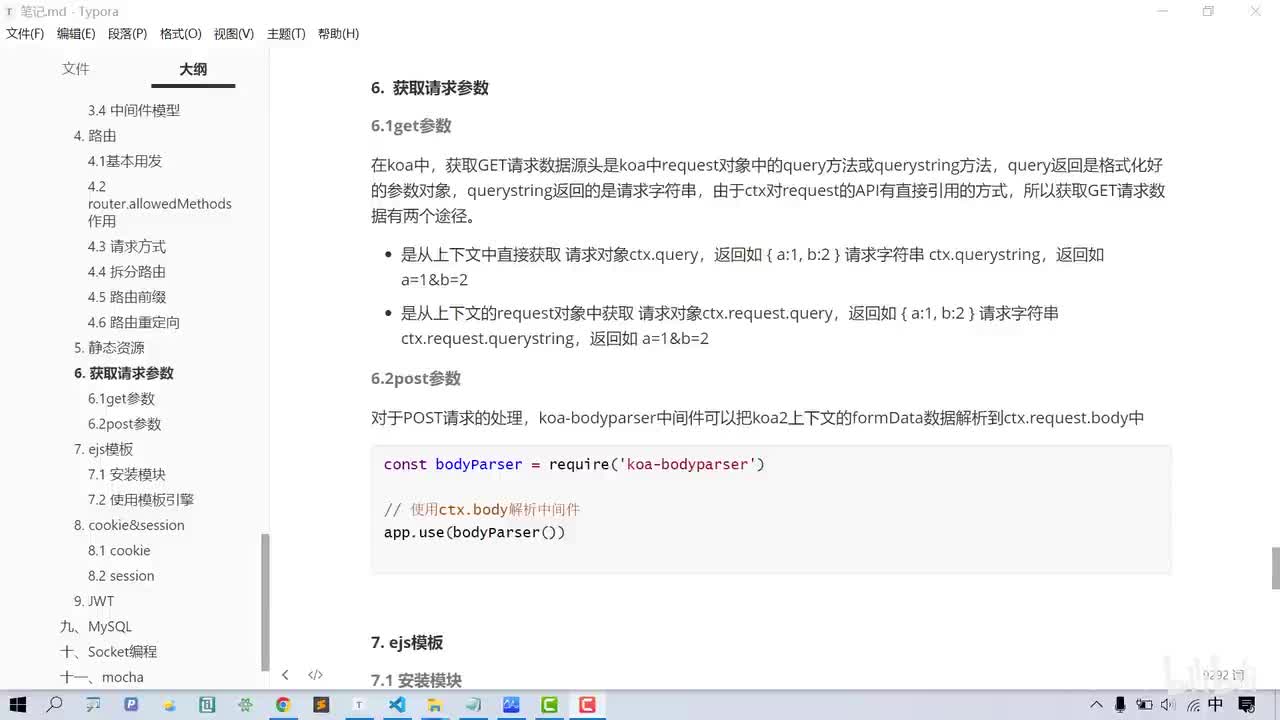1280x720 pixels.
Task: Go to outline entry 4. 路由
Action: point(95,136)
